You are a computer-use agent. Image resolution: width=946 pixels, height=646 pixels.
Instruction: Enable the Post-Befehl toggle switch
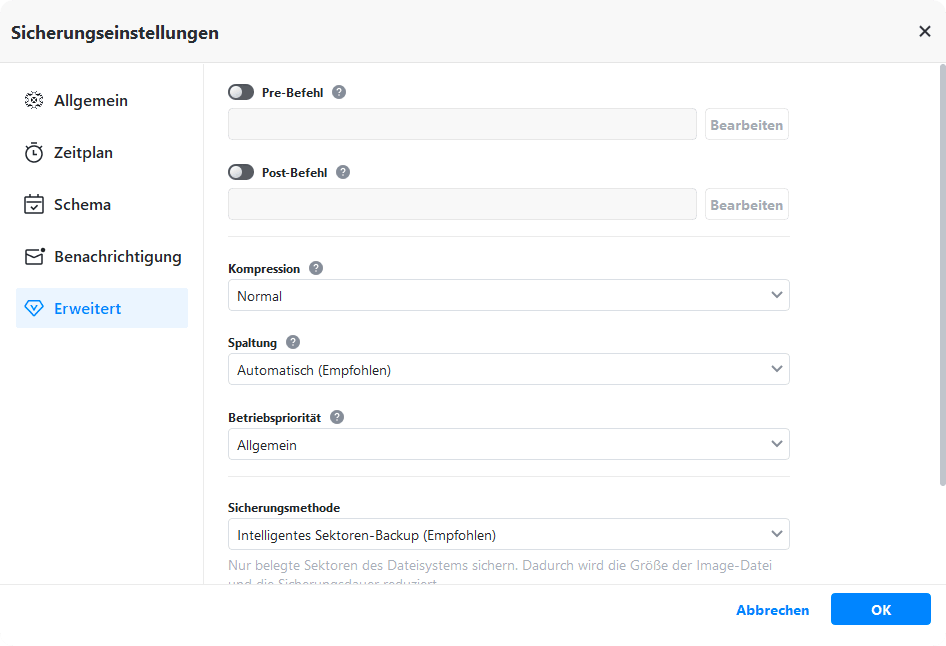click(241, 172)
